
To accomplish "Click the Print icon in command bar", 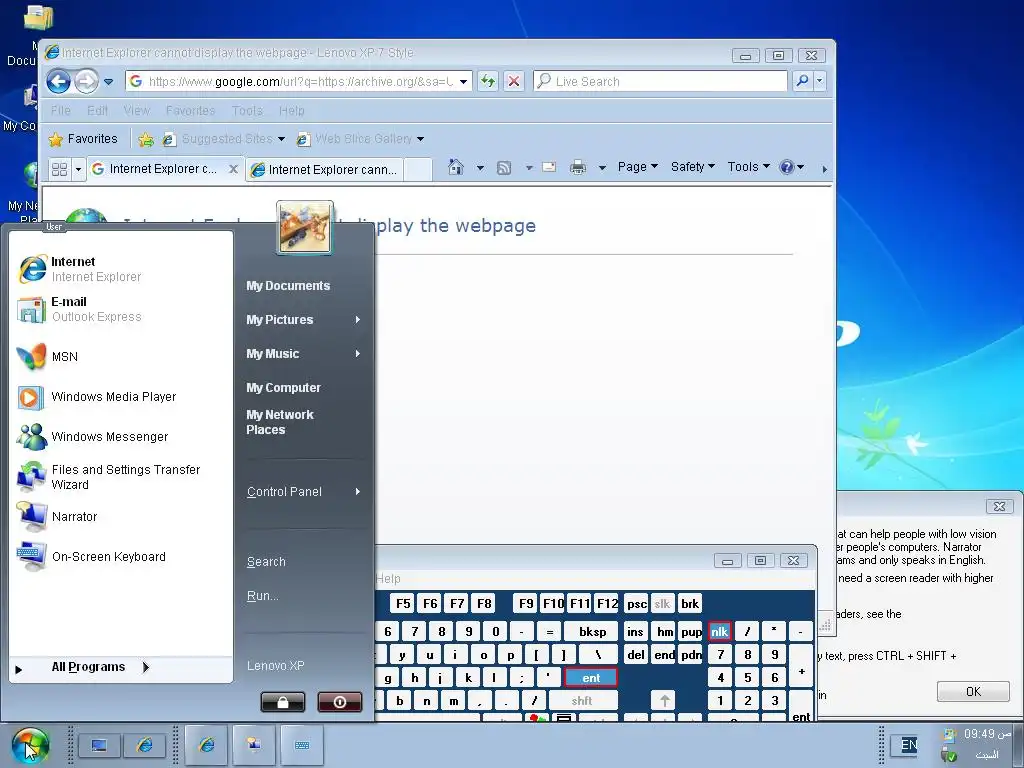I will (x=578, y=168).
